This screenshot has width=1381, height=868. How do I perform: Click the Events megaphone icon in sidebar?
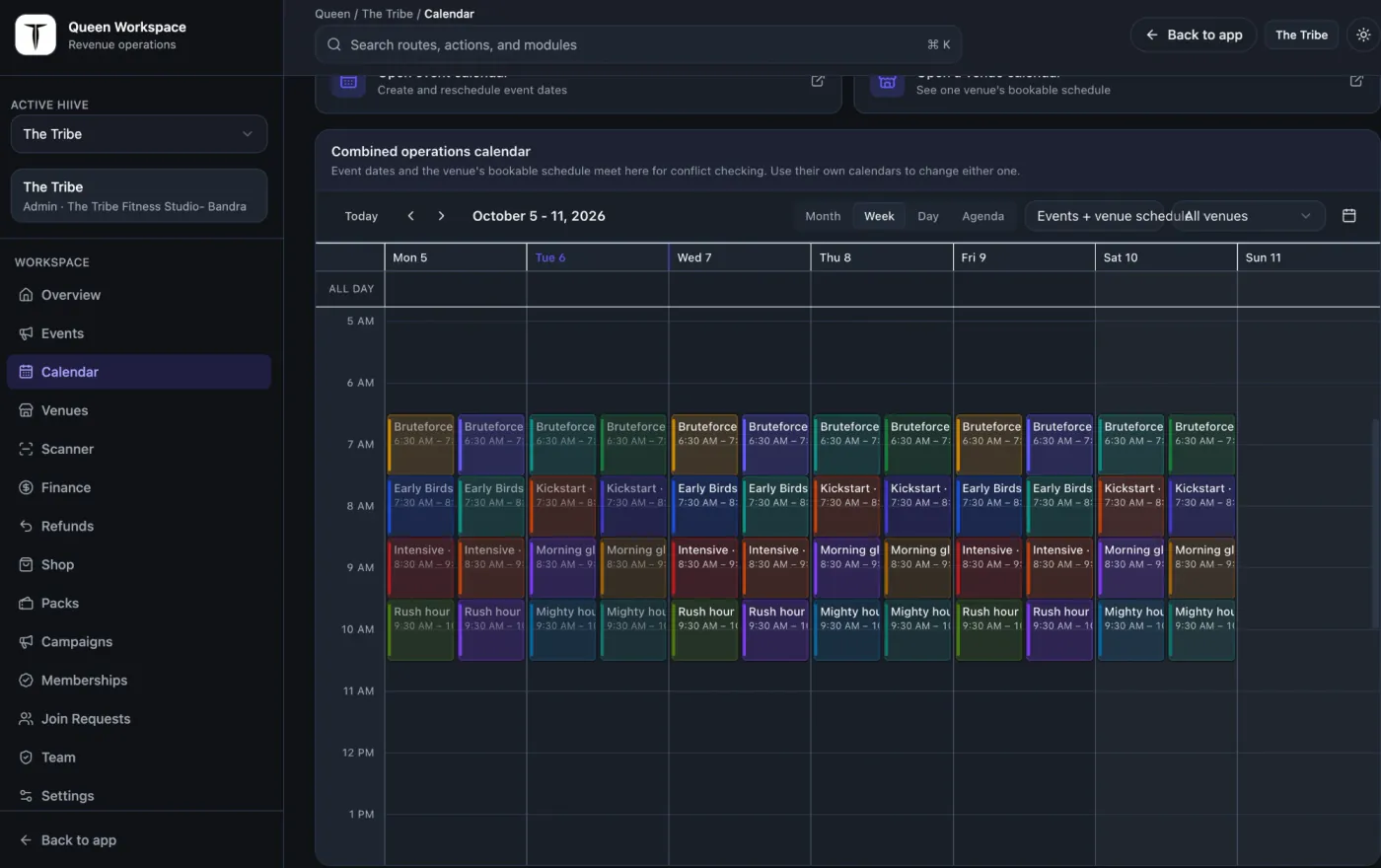pos(27,333)
